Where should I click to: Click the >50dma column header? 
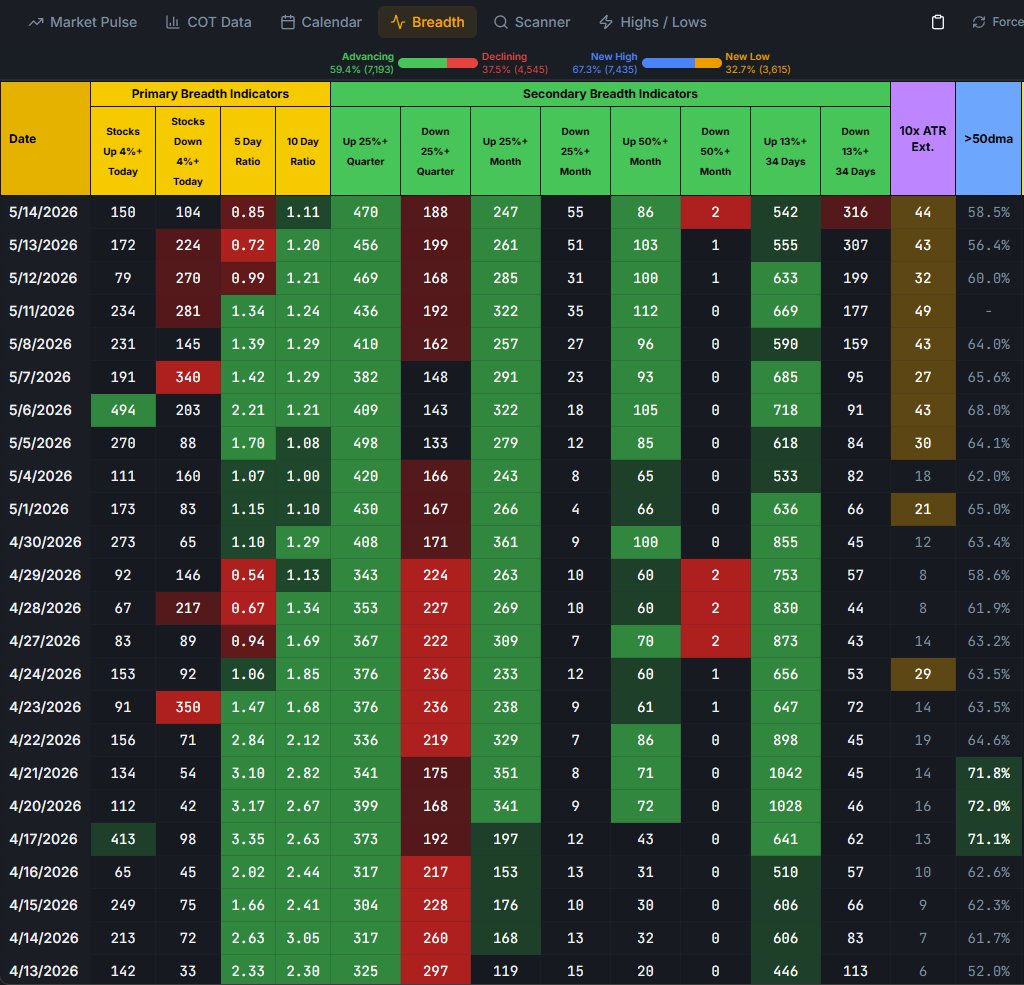988,138
